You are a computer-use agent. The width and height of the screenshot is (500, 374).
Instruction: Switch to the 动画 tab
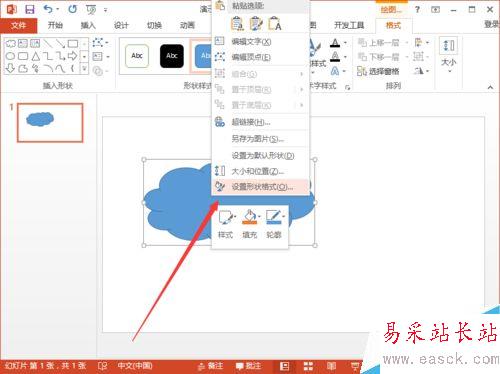point(187,25)
